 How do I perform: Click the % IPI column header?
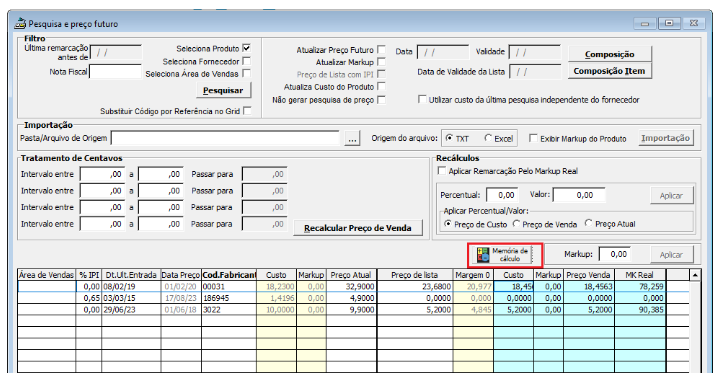click(x=89, y=275)
